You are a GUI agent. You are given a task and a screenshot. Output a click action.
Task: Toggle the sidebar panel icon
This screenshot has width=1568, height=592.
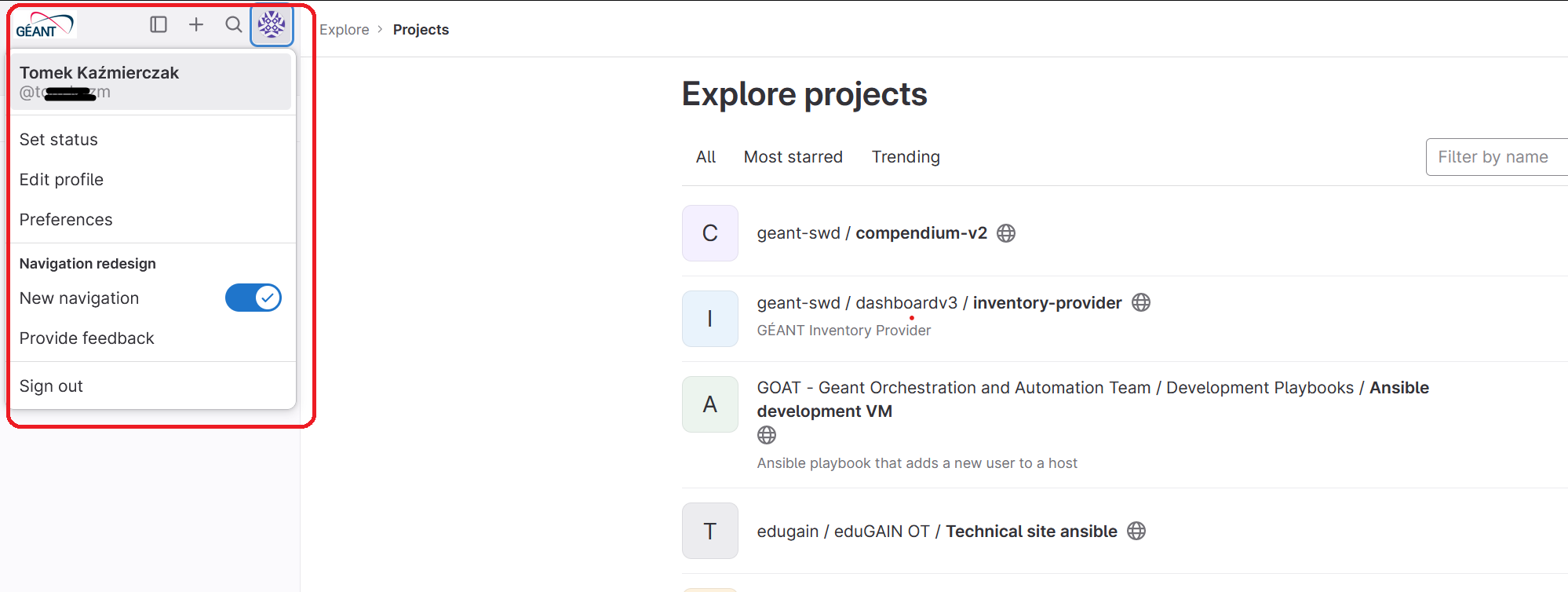point(159,24)
